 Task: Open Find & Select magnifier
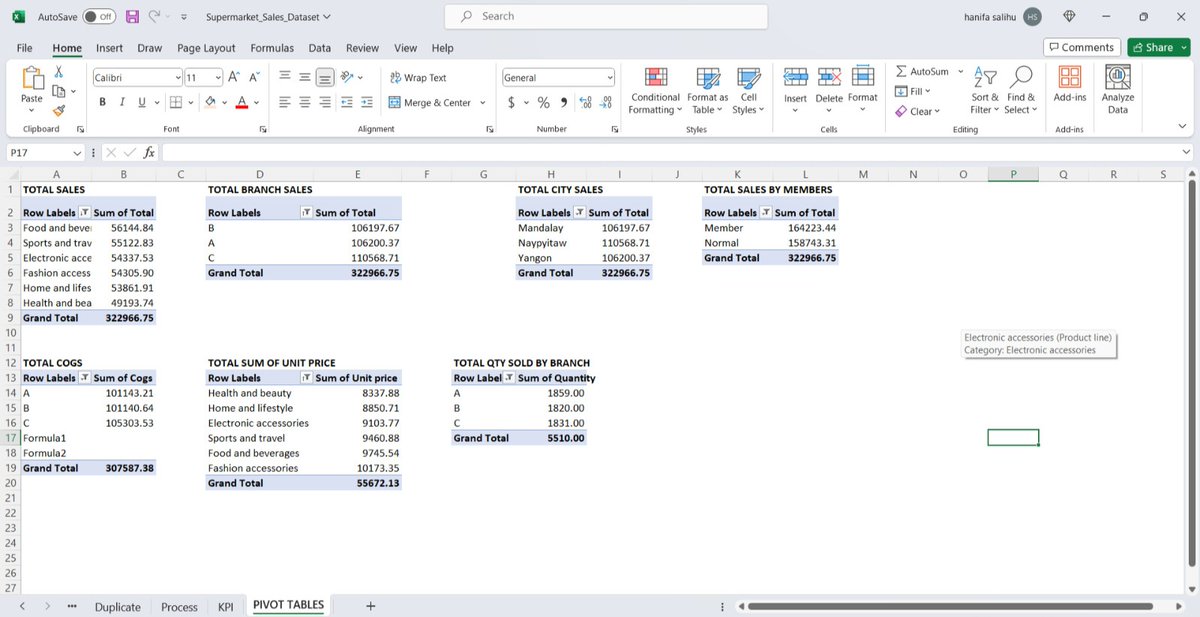(x=1021, y=91)
